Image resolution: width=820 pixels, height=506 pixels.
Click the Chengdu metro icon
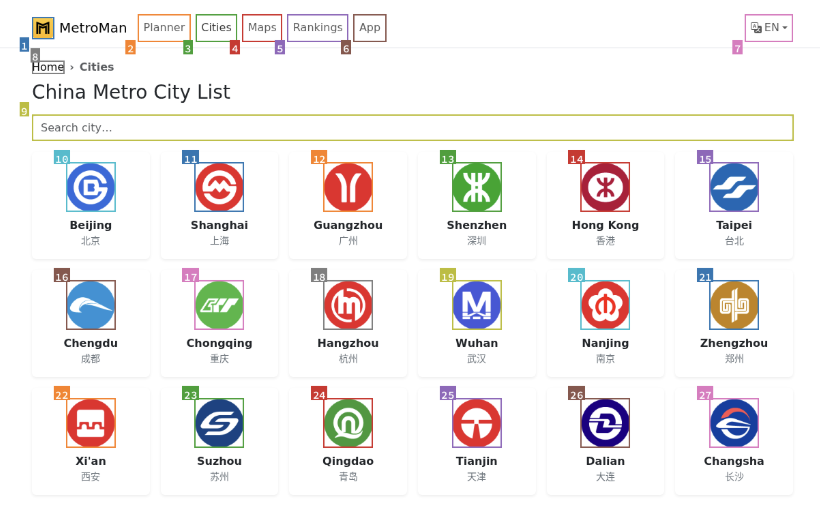coord(91,305)
